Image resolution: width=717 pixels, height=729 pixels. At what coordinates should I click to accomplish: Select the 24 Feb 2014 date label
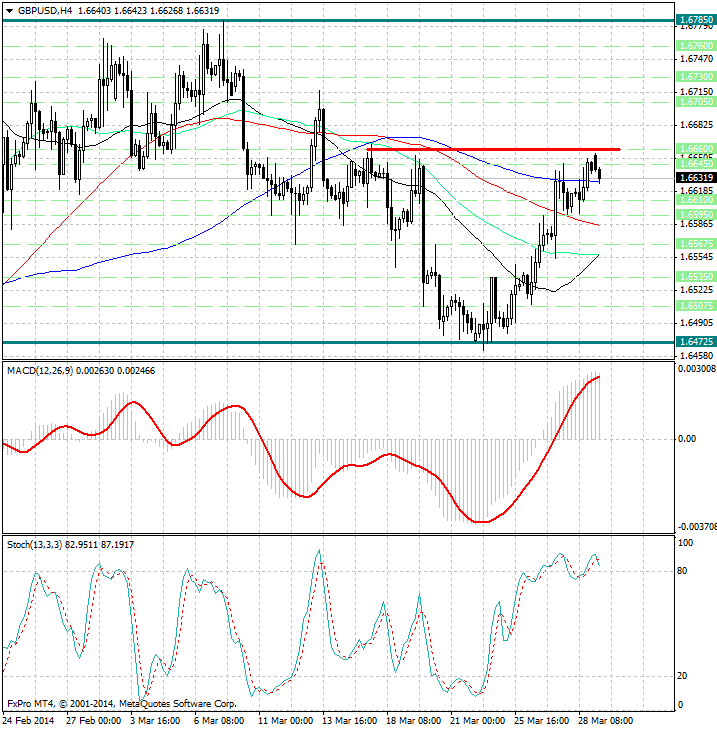pos(29,721)
